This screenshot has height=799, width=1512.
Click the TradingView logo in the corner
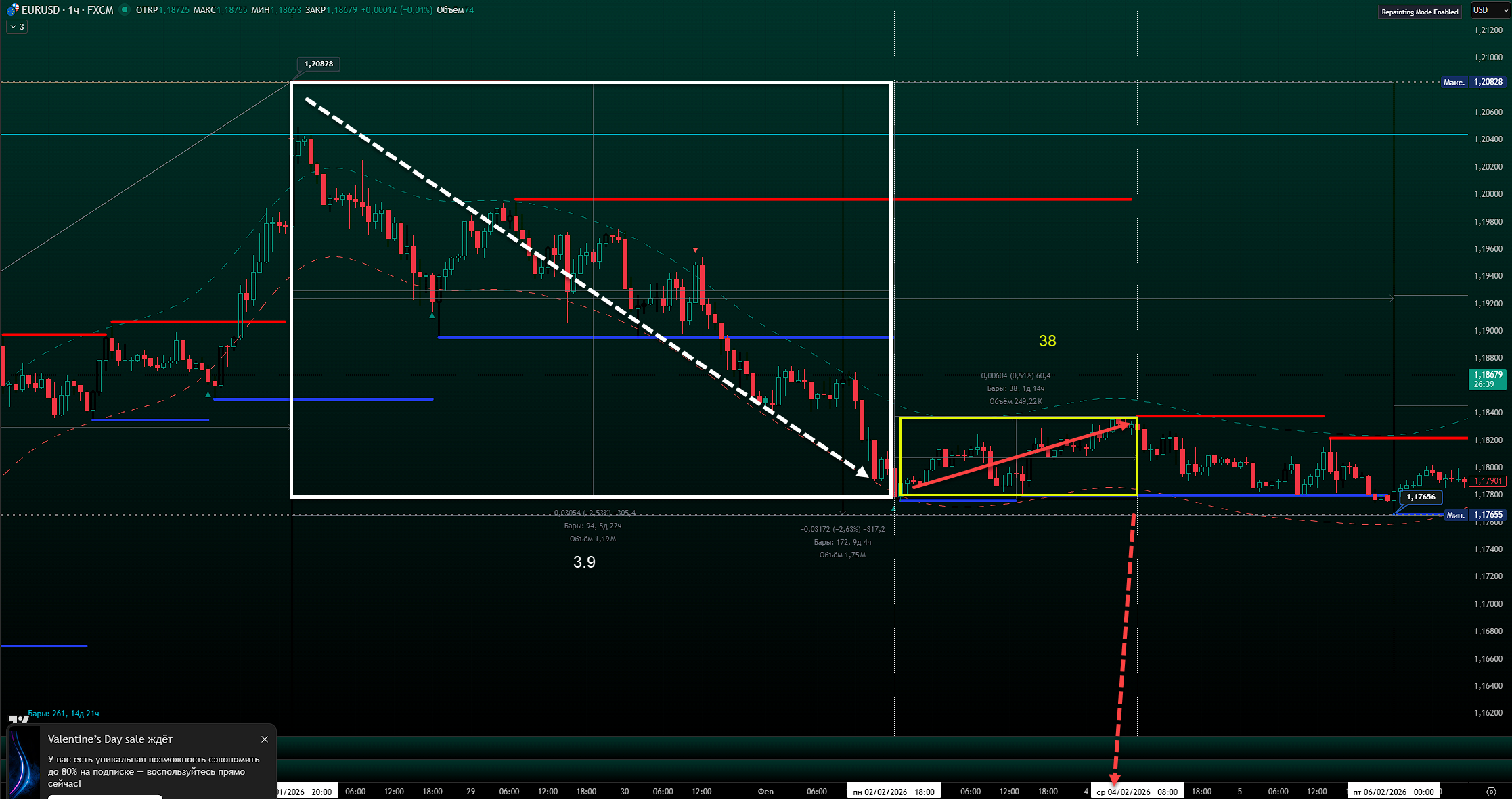[x=18, y=721]
